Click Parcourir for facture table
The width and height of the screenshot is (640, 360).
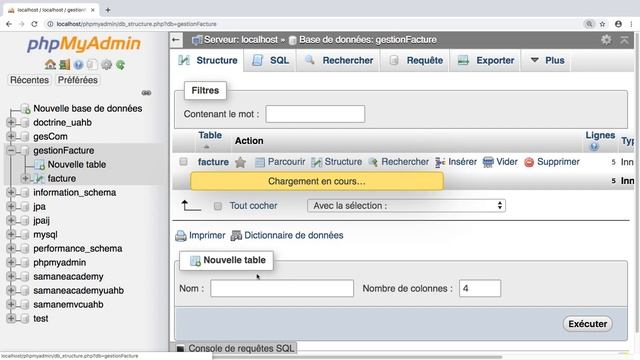[280, 162]
